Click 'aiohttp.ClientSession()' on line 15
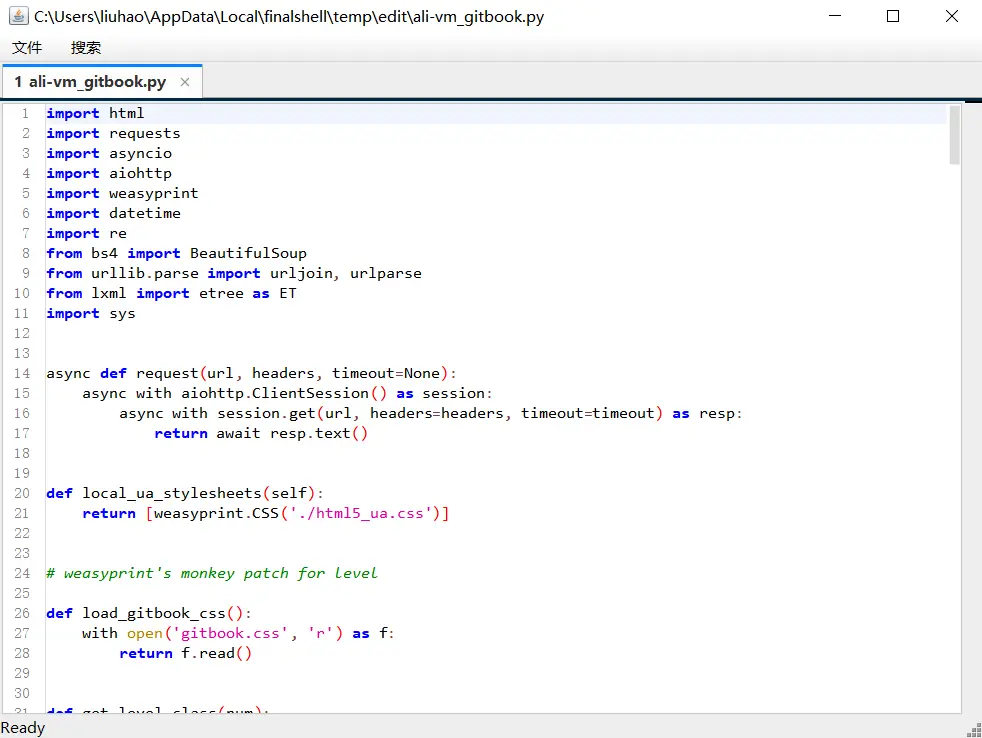Screen dimensions: 982x738 284,393
